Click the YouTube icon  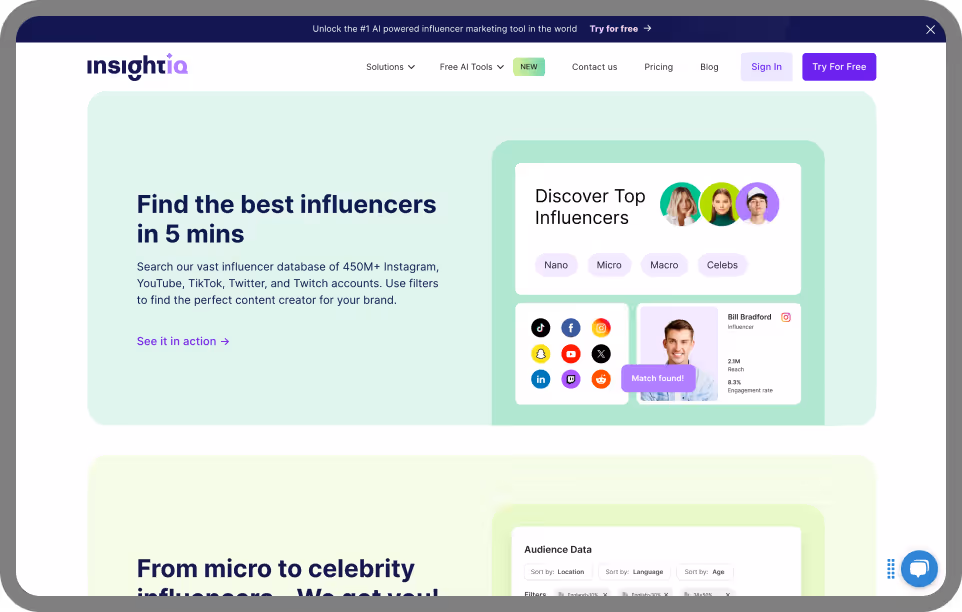pos(571,354)
